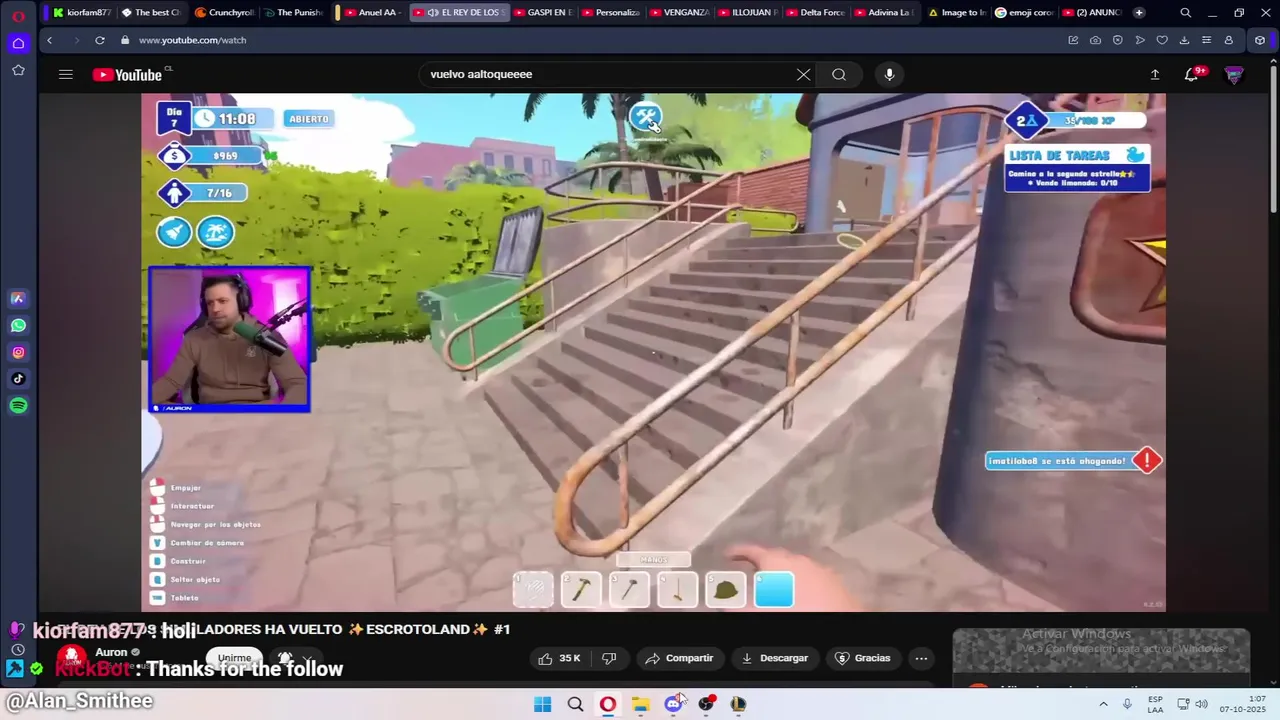Take a snapshot with the camera toolbar icon

1095,40
